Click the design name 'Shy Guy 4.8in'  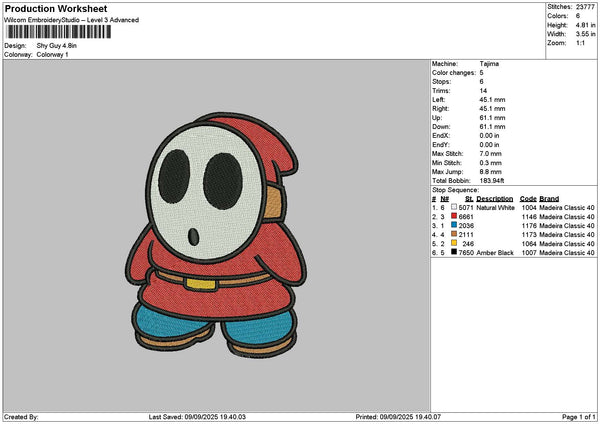coord(57,46)
